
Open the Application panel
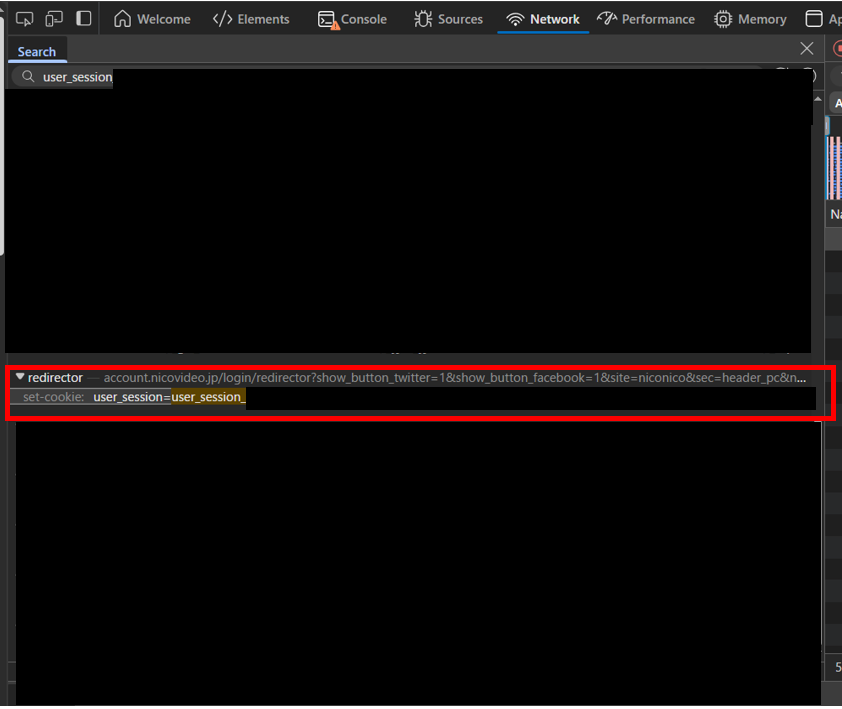(825, 19)
